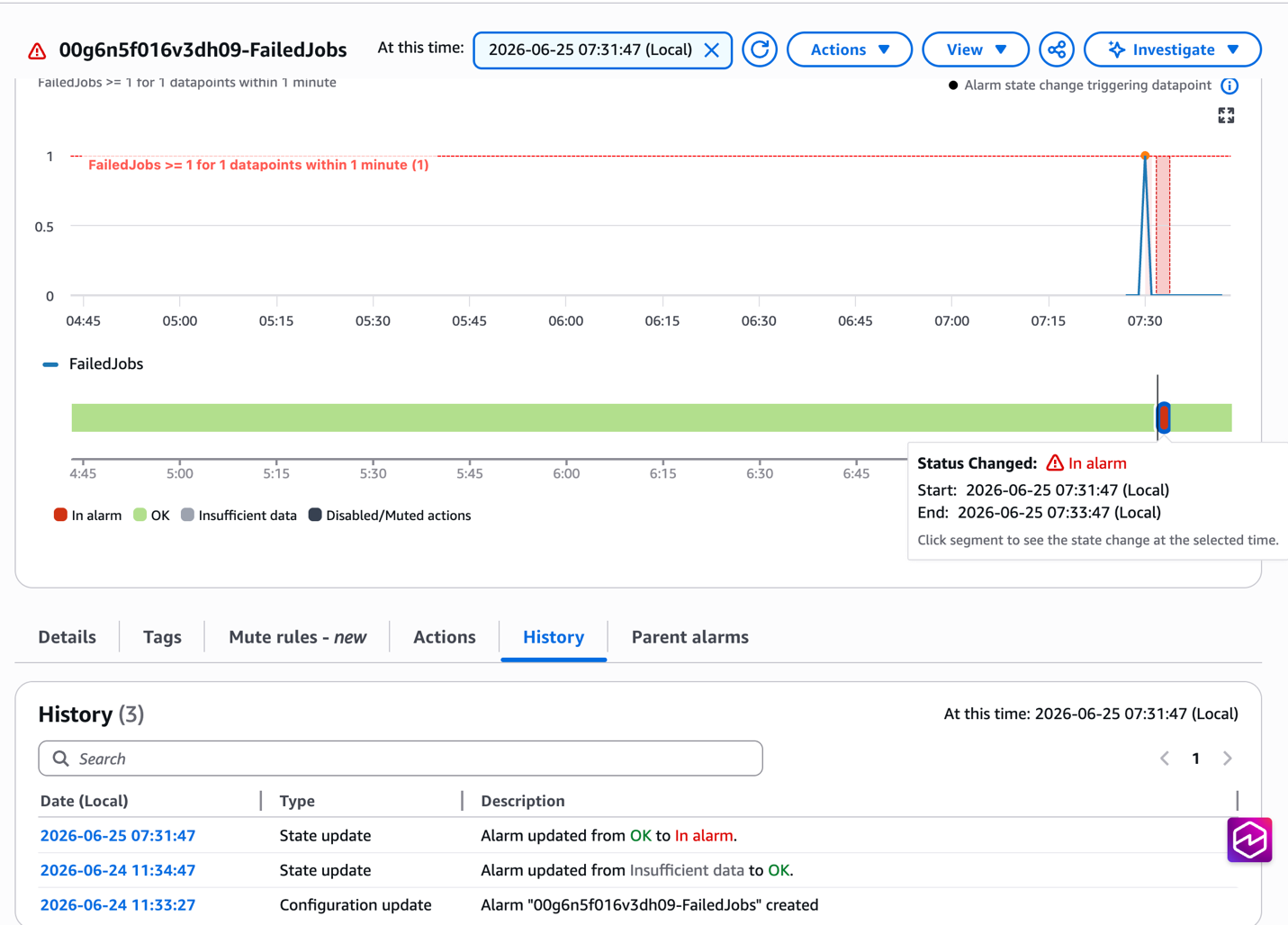Click the Disabled/Muted actions legend swatch
This screenshot has height=925, width=1288.
(x=315, y=515)
